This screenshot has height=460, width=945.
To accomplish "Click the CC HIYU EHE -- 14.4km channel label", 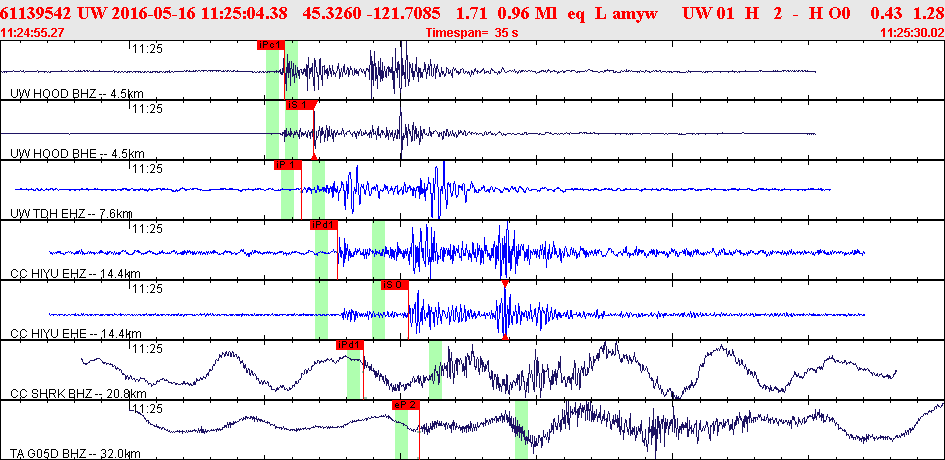I will point(76,333).
